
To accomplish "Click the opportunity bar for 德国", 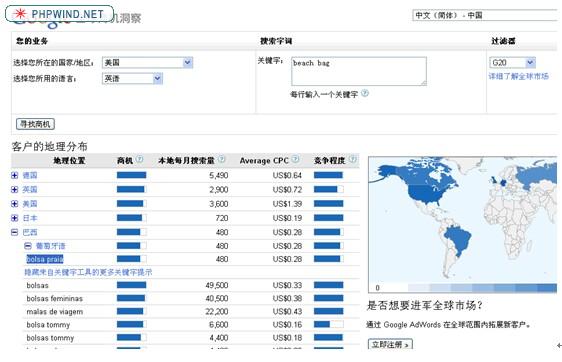I will (x=132, y=175).
